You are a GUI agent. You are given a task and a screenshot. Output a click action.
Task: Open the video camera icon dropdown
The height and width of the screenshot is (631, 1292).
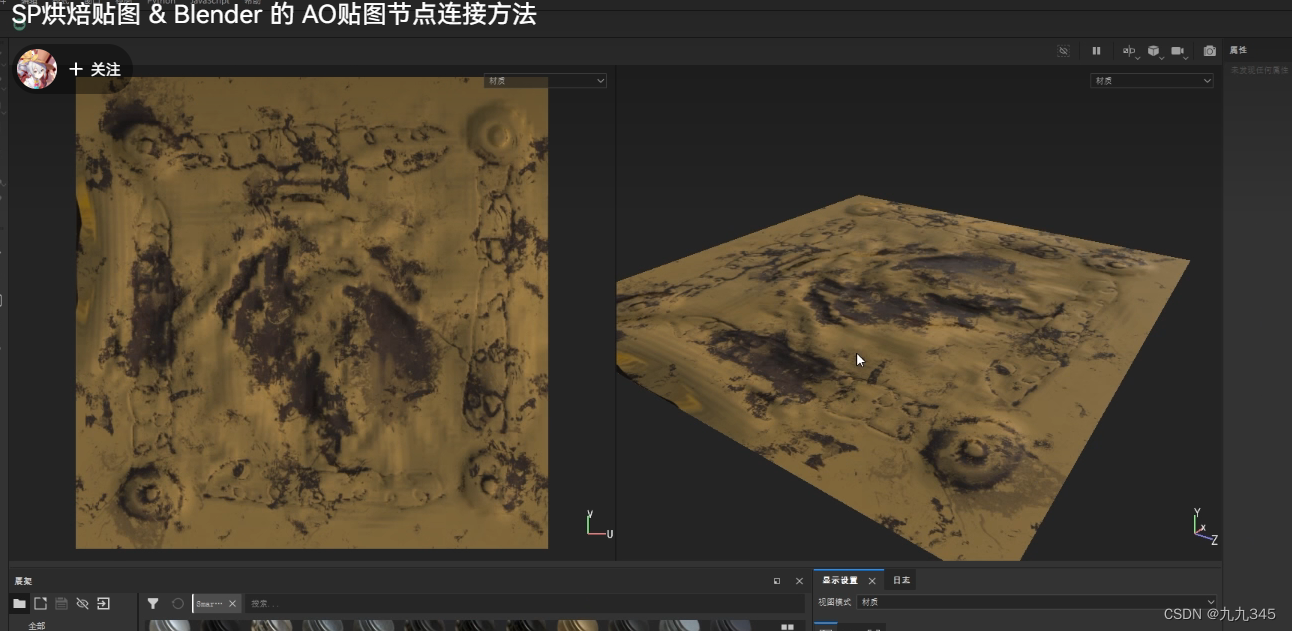(x=1179, y=51)
